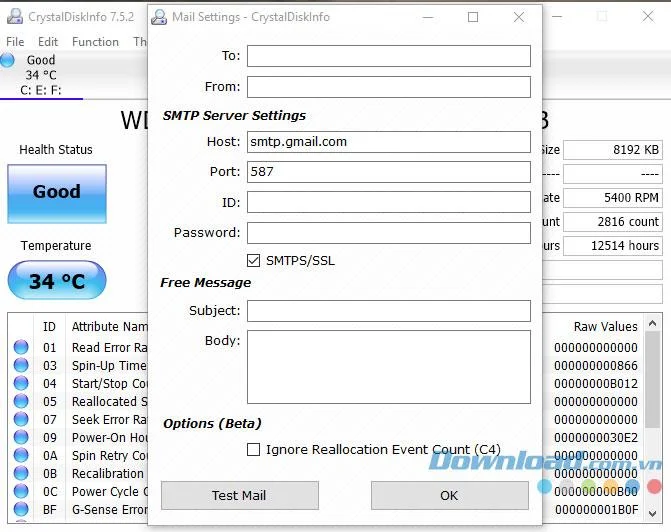671x532 pixels.
Task: Click the status orb for Reallocated Sectors row 05
Action: click(x=21, y=401)
